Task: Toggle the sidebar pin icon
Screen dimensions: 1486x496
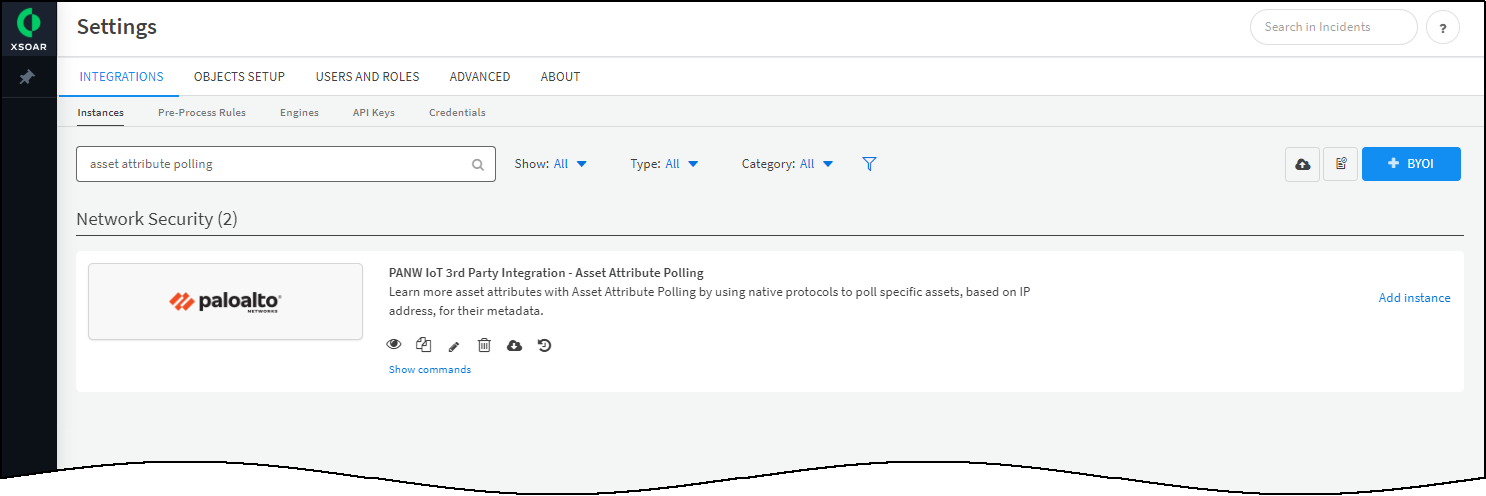Action: 28,77
